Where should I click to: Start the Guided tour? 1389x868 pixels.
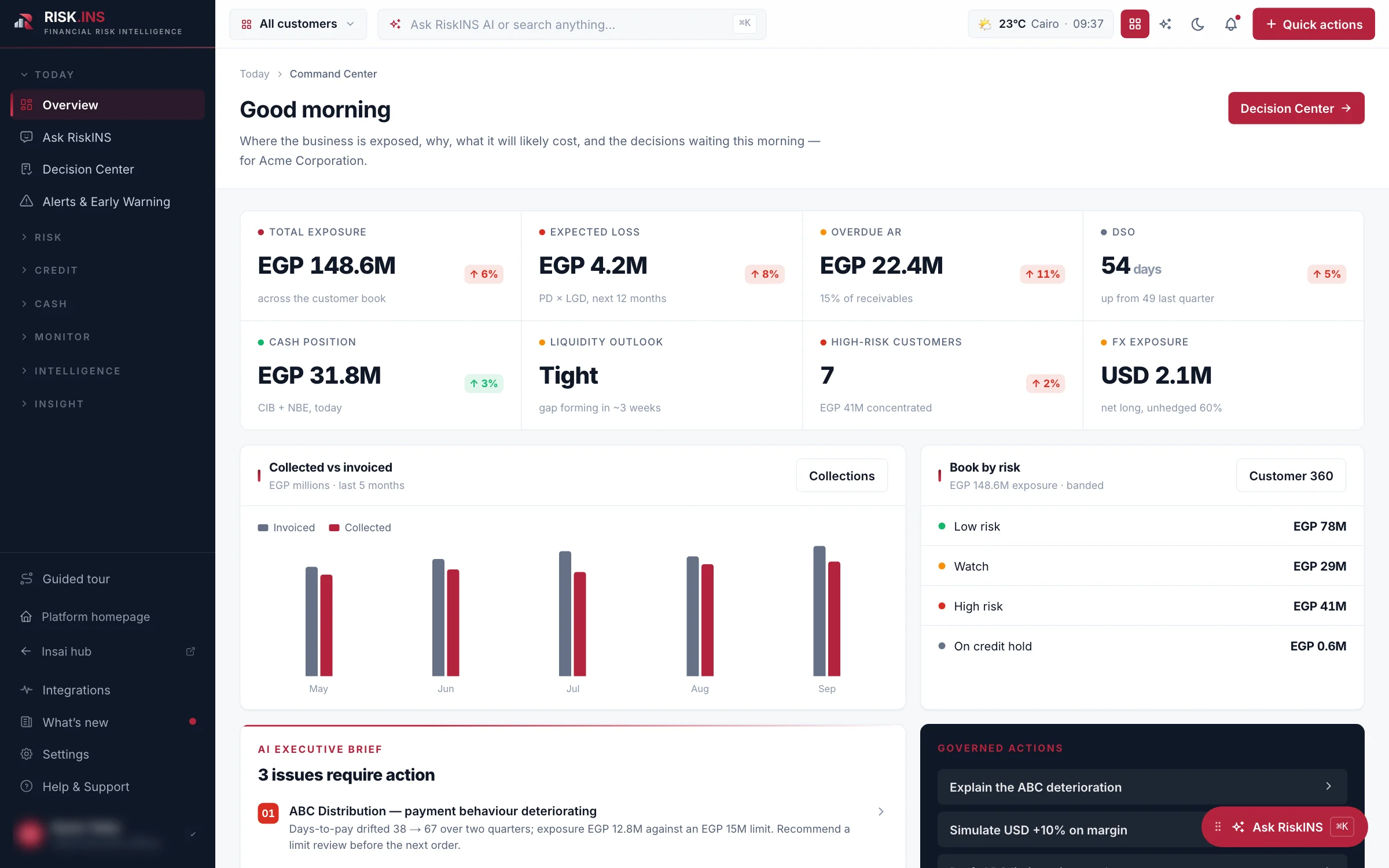pyautogui.click(x=108, y=579)
